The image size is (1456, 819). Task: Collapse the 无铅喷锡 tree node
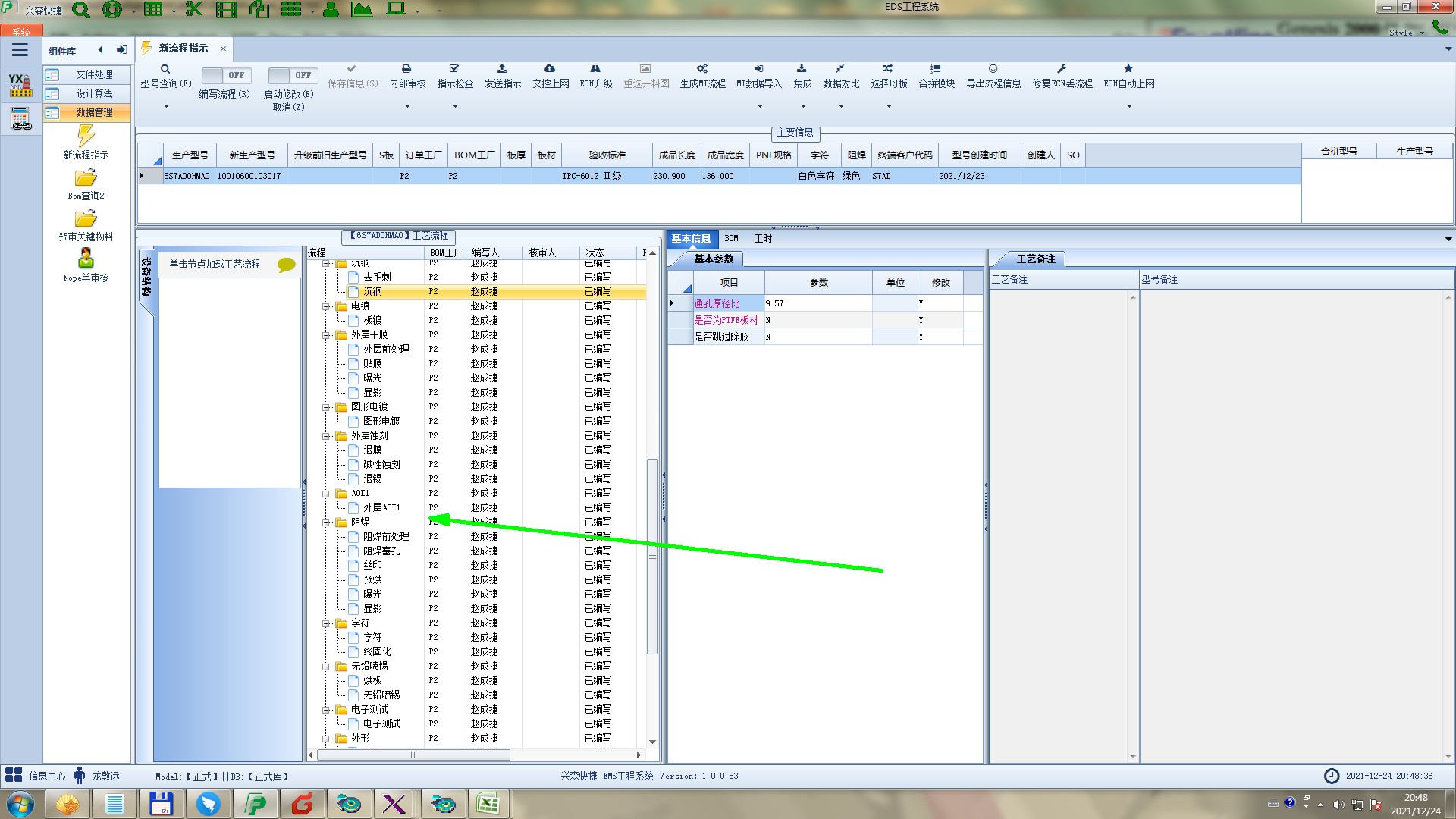326,667
